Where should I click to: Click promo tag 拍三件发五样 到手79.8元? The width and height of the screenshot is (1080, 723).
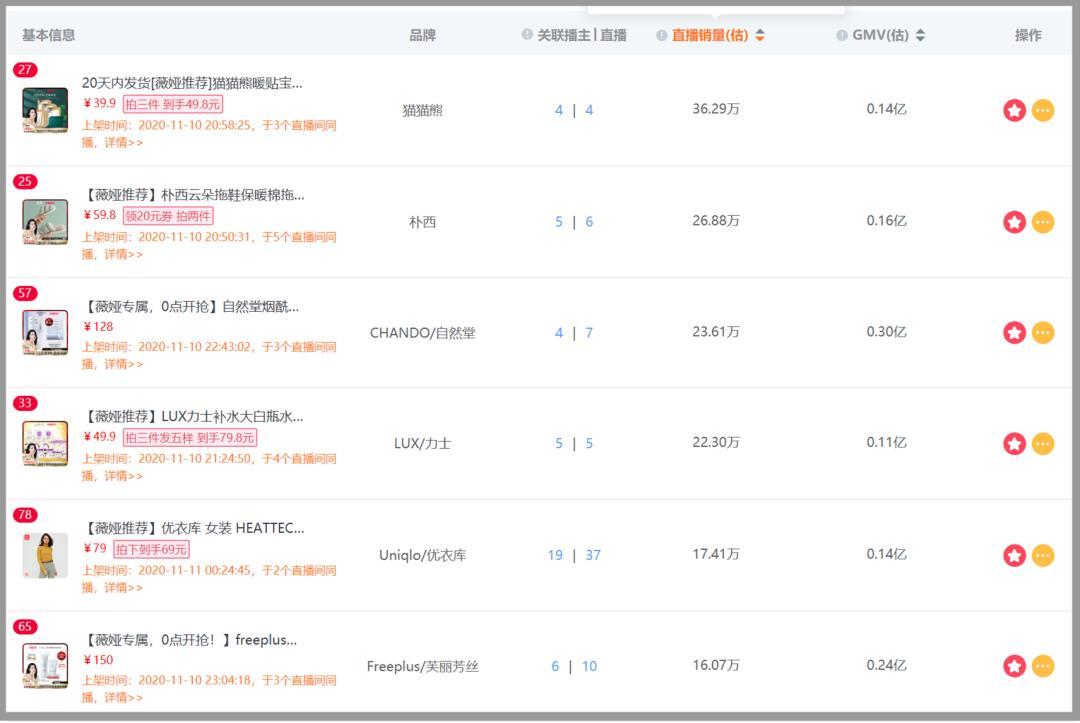(x=189, y=437)
